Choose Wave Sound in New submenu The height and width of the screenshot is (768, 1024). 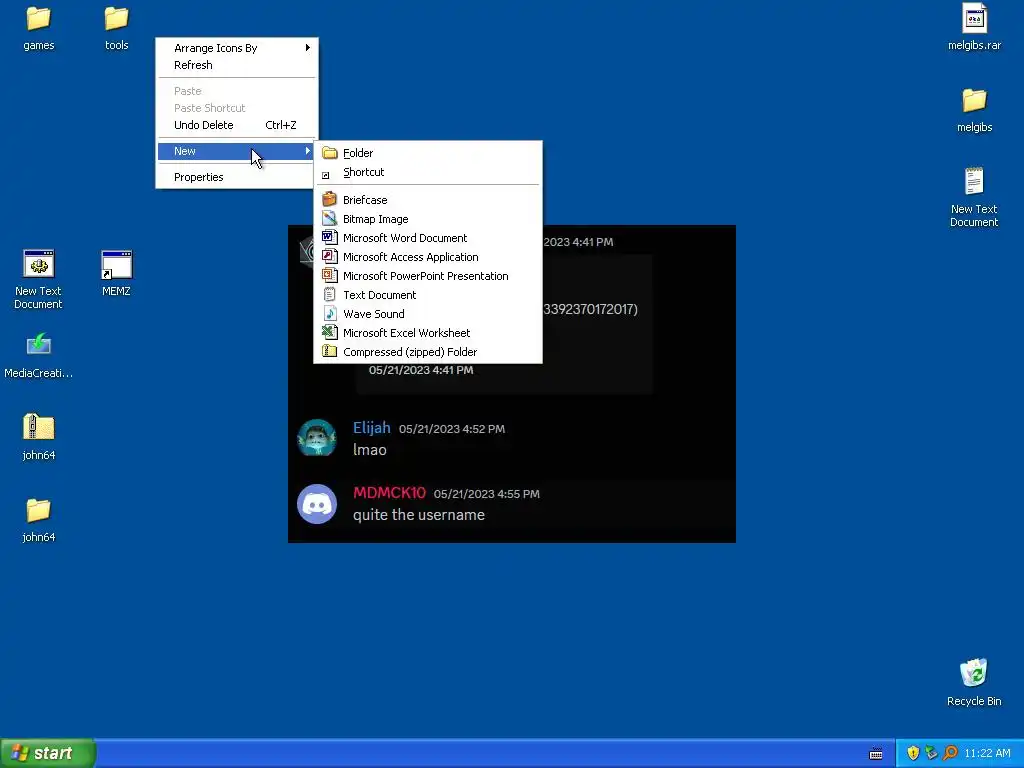(428, 313)
